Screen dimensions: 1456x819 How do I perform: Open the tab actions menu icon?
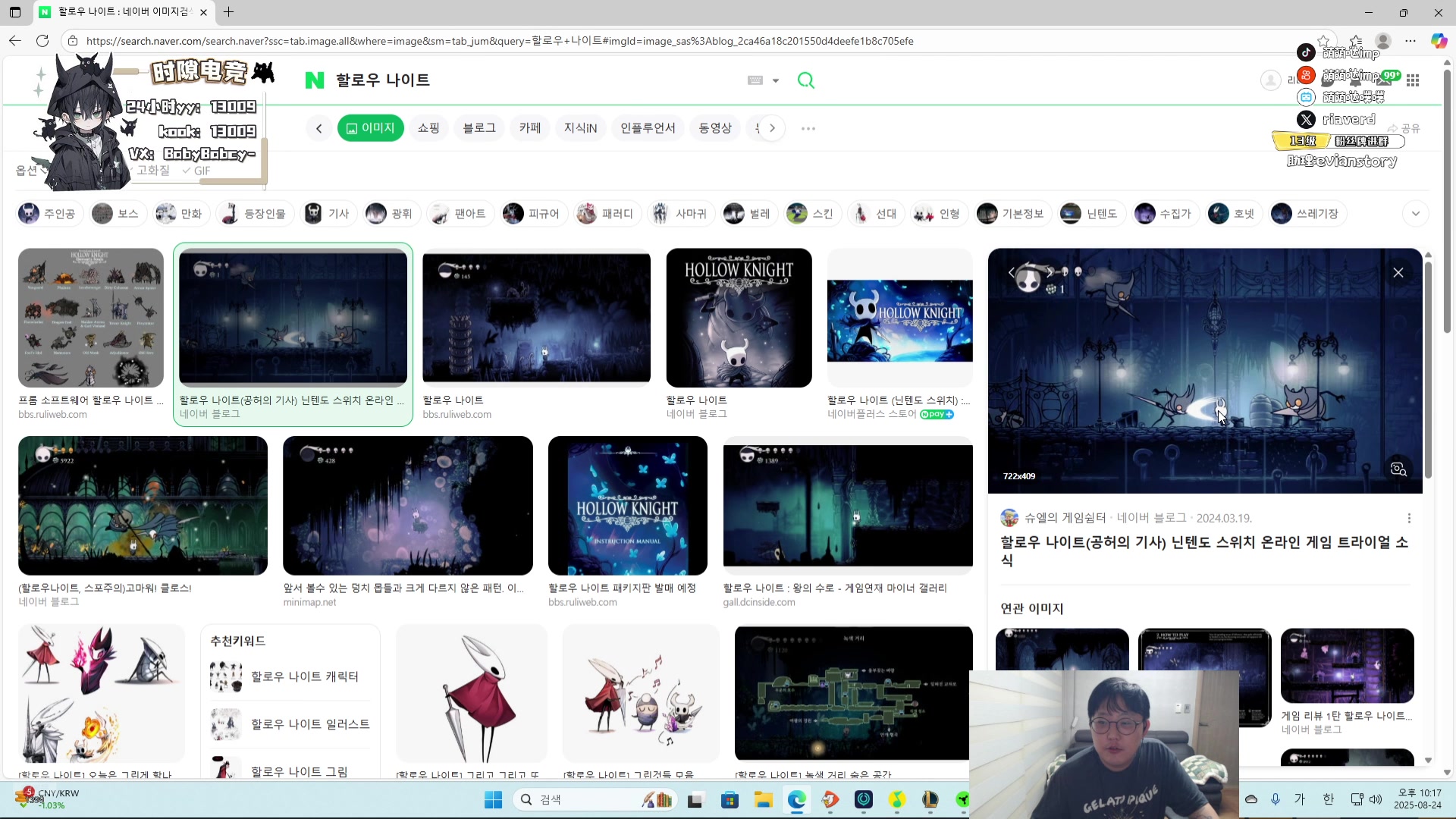[x=15, y=12]
